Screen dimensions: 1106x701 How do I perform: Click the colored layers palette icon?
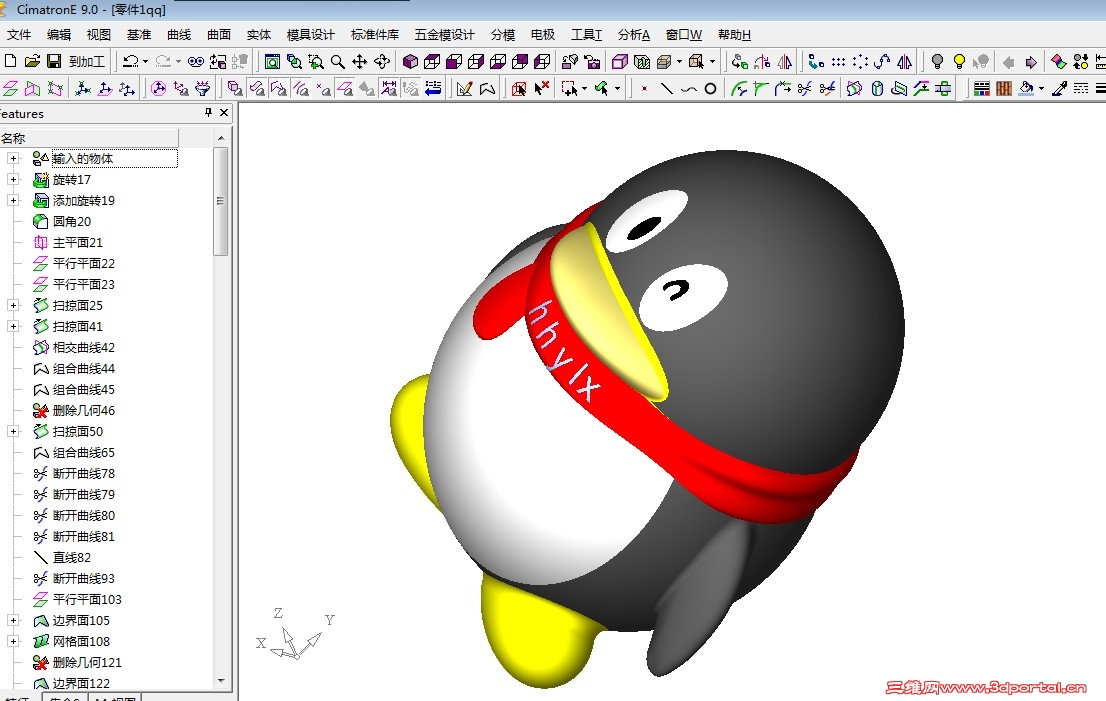click(982, 88)
